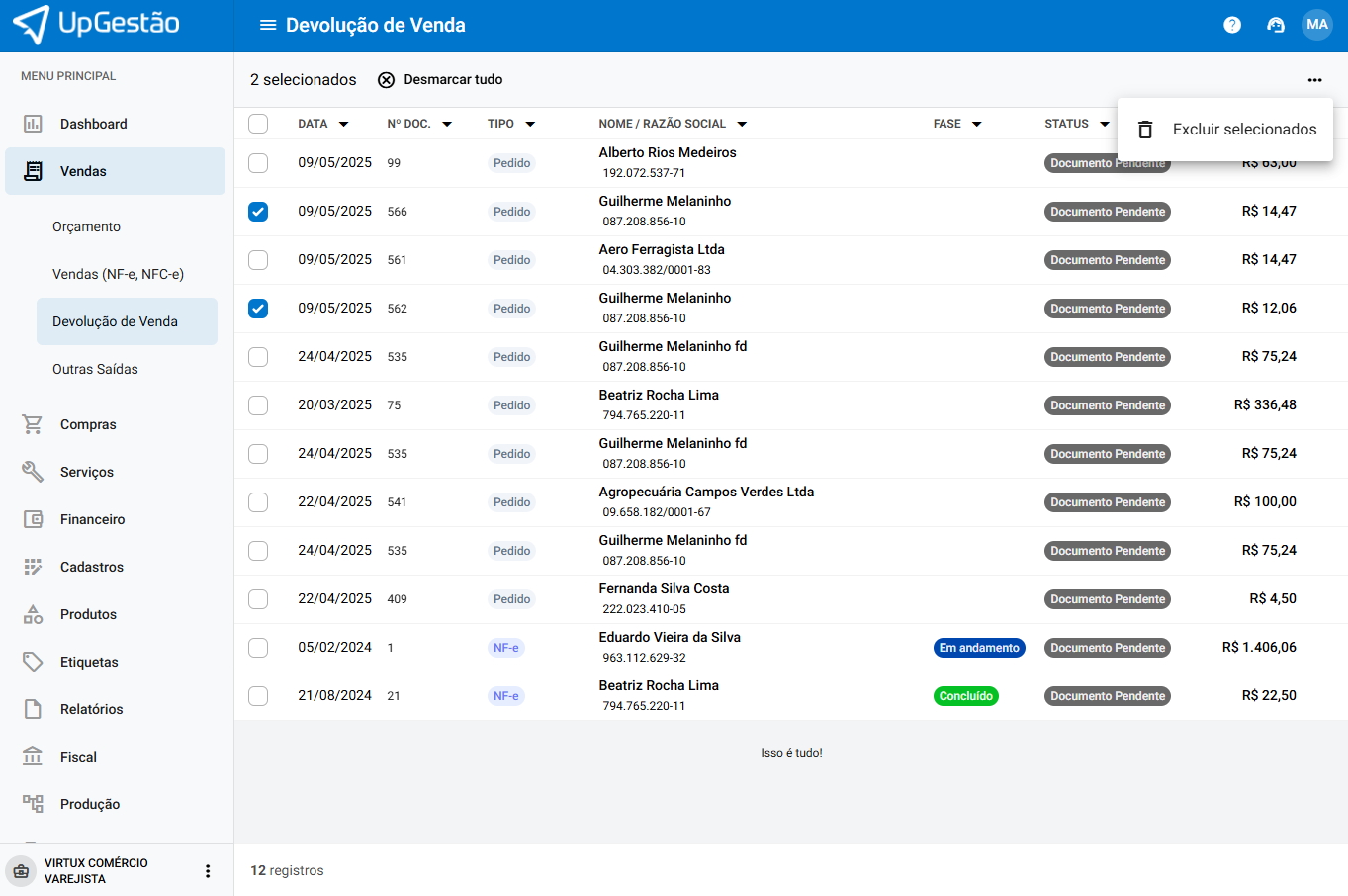Click the Compras shopping cart icon

coord(33,424)
